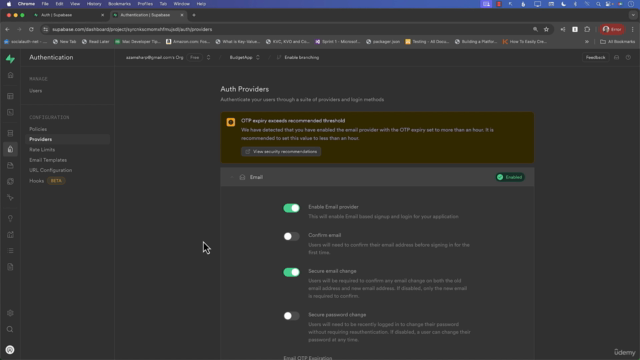Image resolution: width=640 pixels, height=360 pixels.
Task: Turn on the Confirm email toggle
Action: coord(291,236)
